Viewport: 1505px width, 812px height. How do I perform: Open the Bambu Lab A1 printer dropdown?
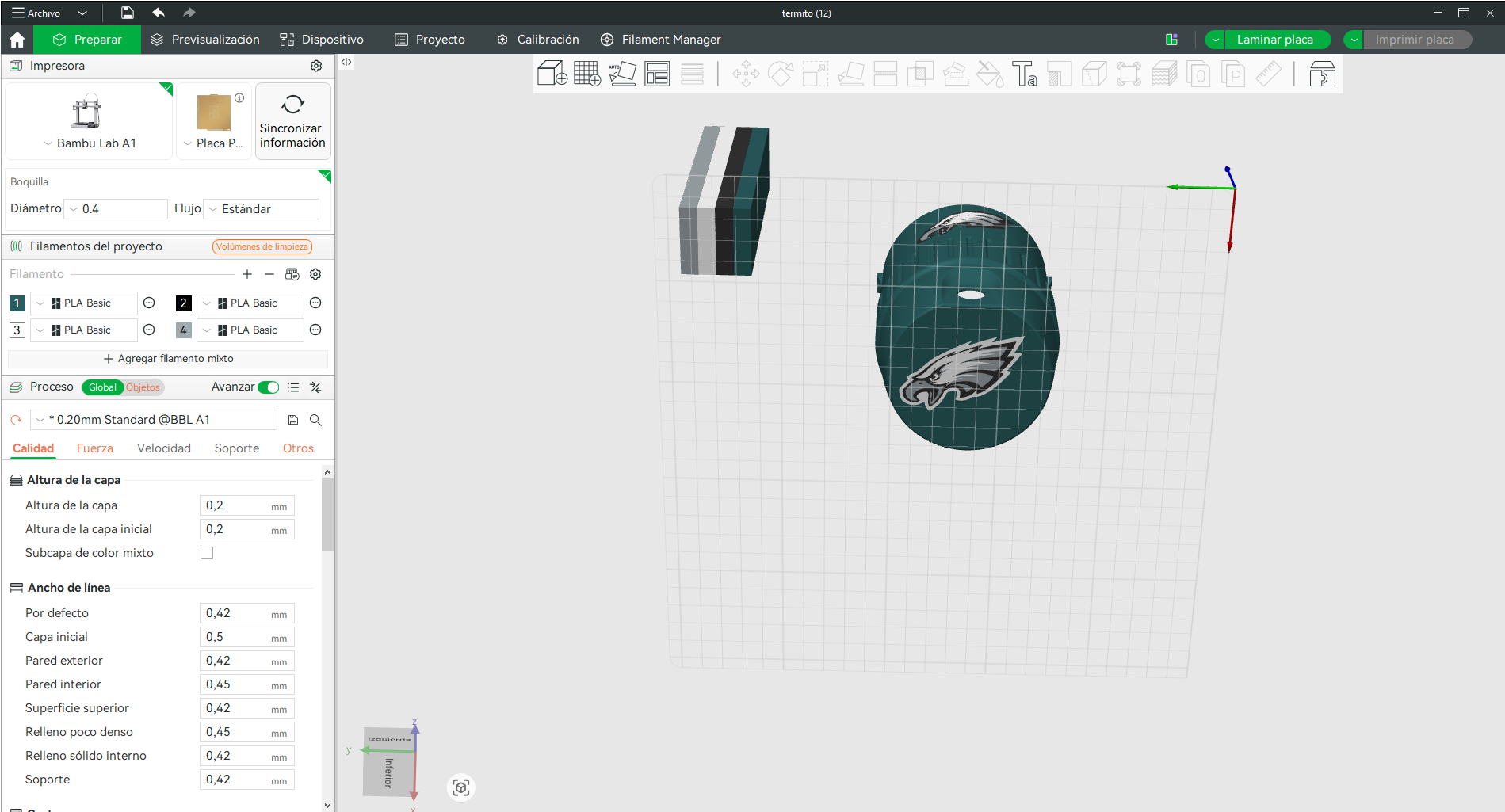click(x=90, y=143)
